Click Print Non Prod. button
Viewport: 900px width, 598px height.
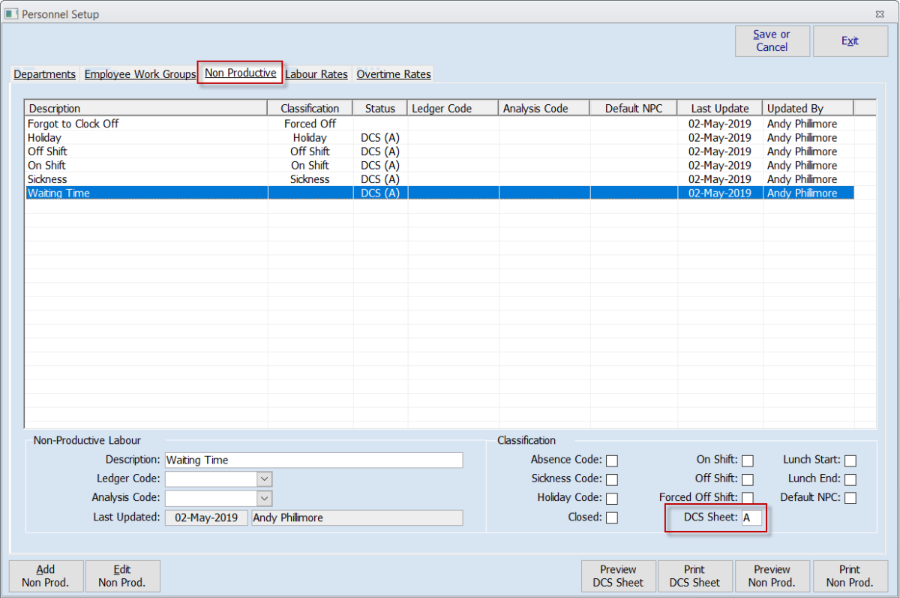[x=849, y=576]
